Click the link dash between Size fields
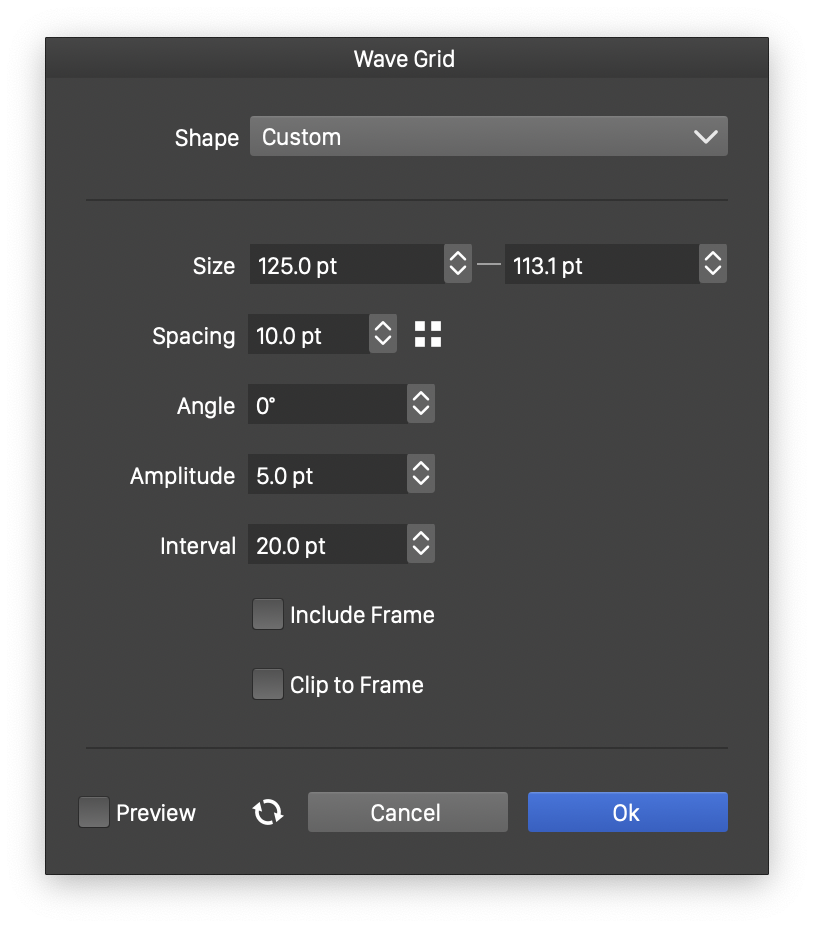This screenshot has height=928, width=814. (488, 265)
